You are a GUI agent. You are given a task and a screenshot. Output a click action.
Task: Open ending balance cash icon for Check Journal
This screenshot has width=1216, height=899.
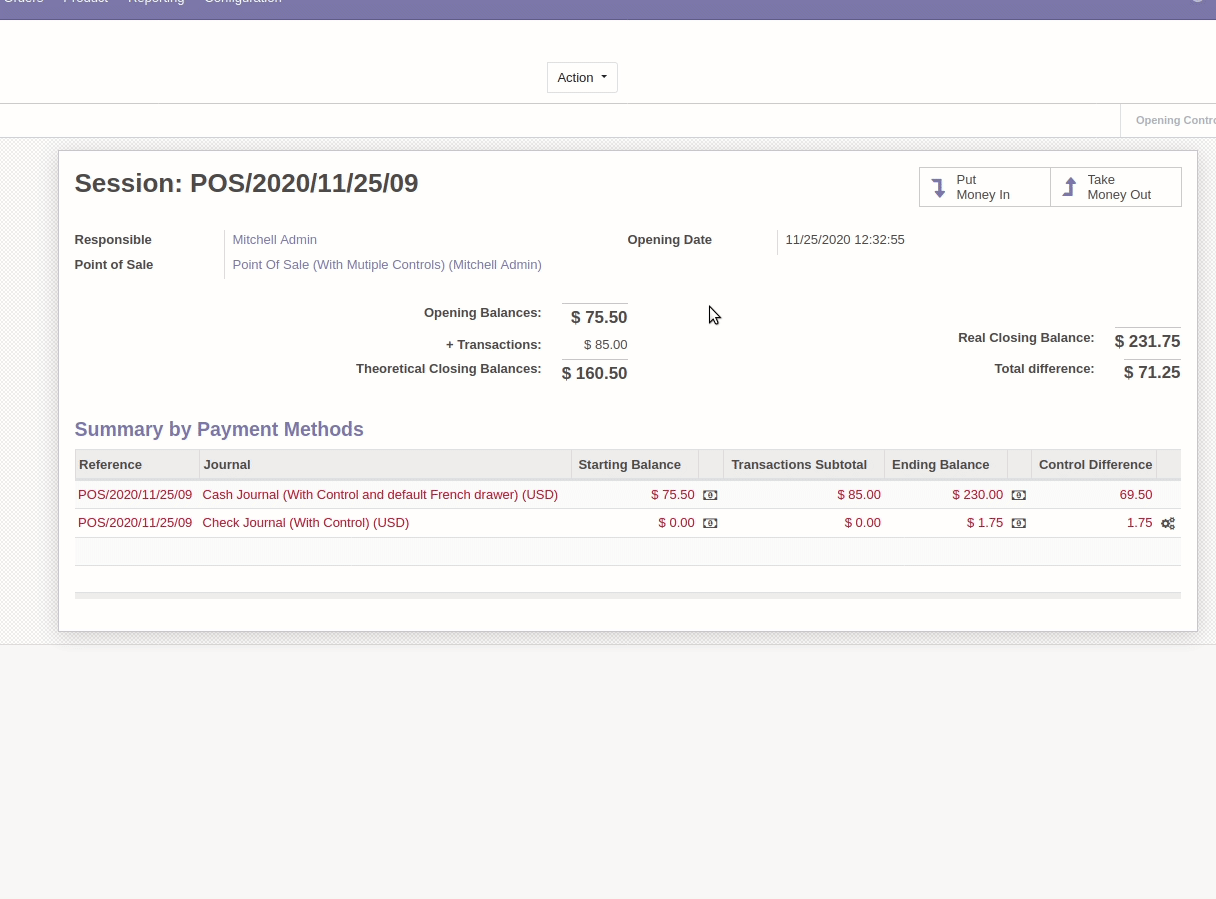click(x=1018, y=523)
